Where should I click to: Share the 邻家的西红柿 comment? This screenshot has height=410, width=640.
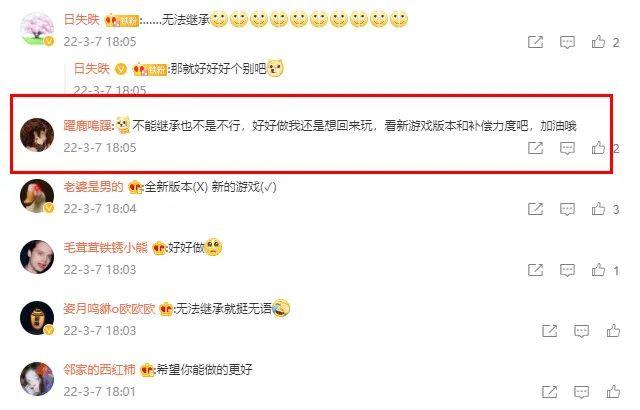tap(550, 392)
